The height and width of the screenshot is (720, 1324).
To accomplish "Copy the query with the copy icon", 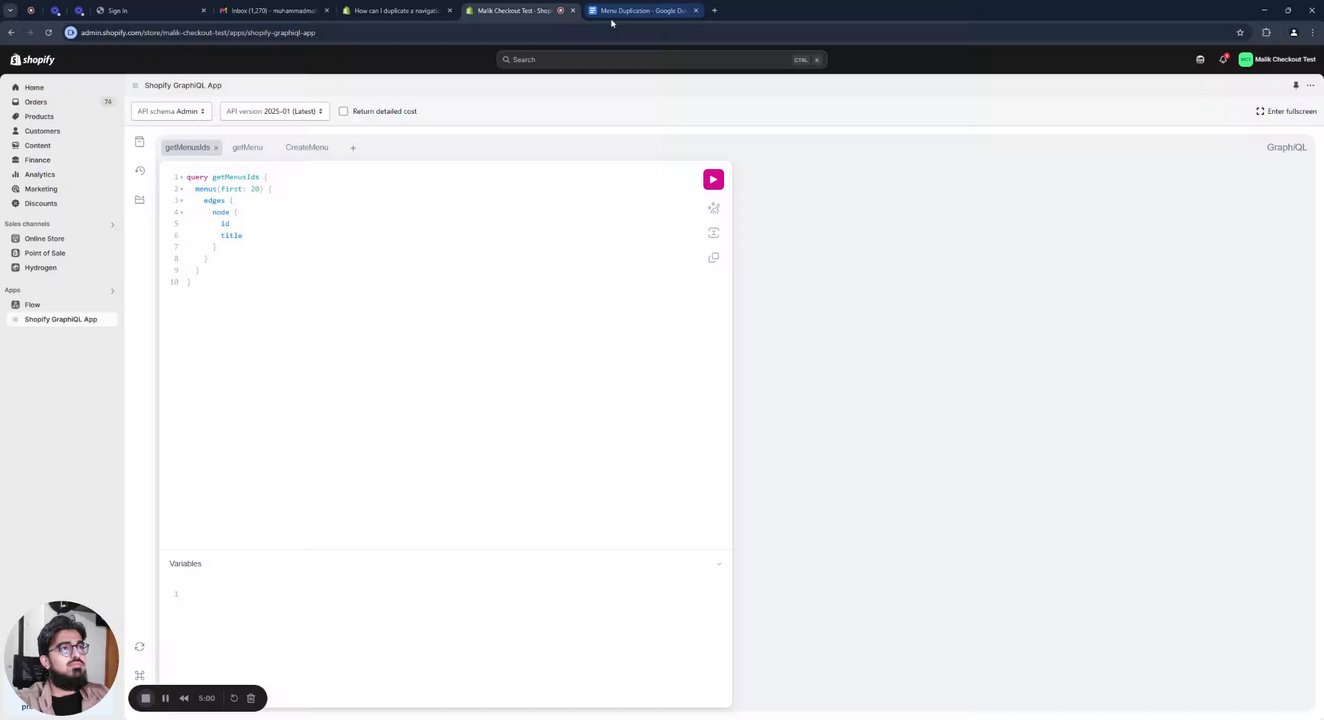I will pyautogui.click(x=713, y=257).
